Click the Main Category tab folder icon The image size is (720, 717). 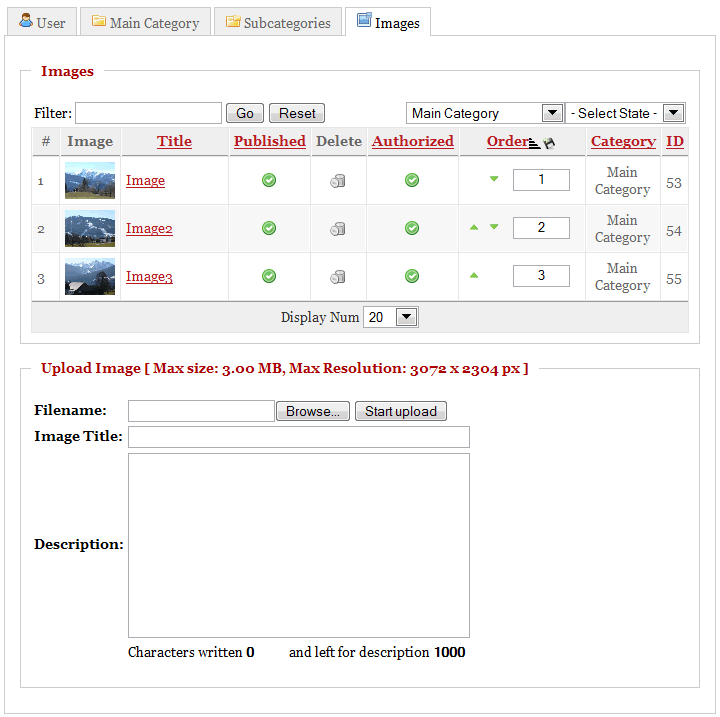(99, 21)
